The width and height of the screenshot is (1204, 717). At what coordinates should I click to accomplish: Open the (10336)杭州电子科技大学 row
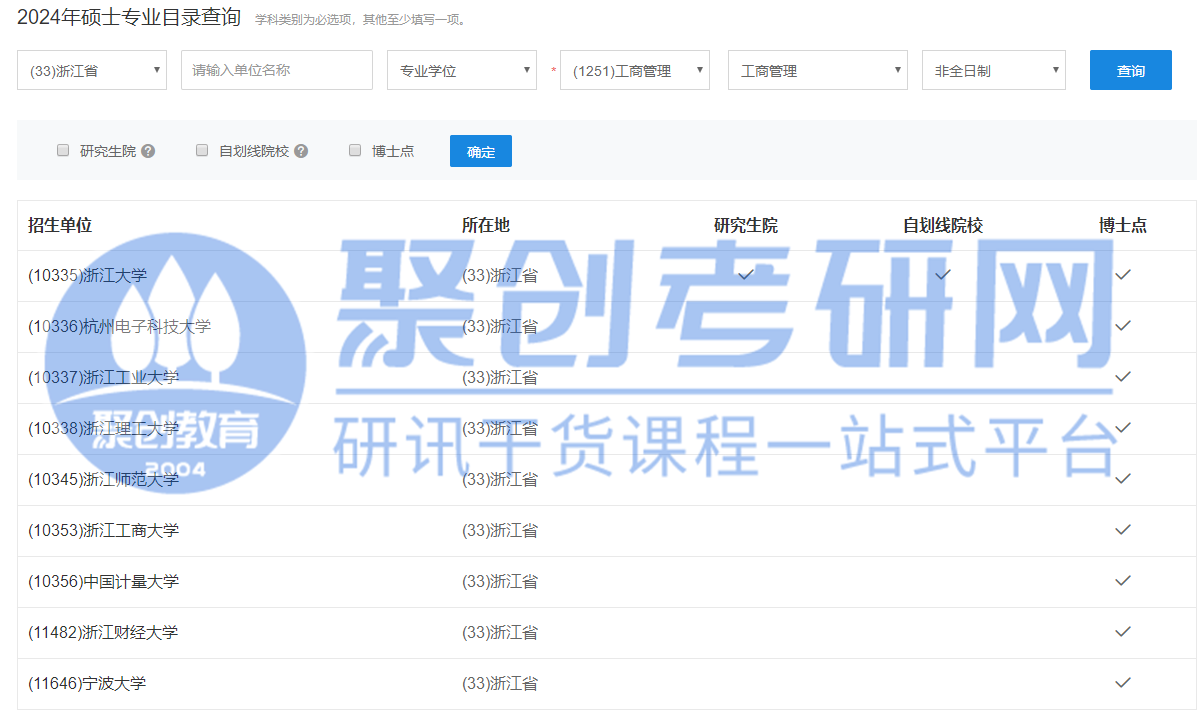(606, 326)
